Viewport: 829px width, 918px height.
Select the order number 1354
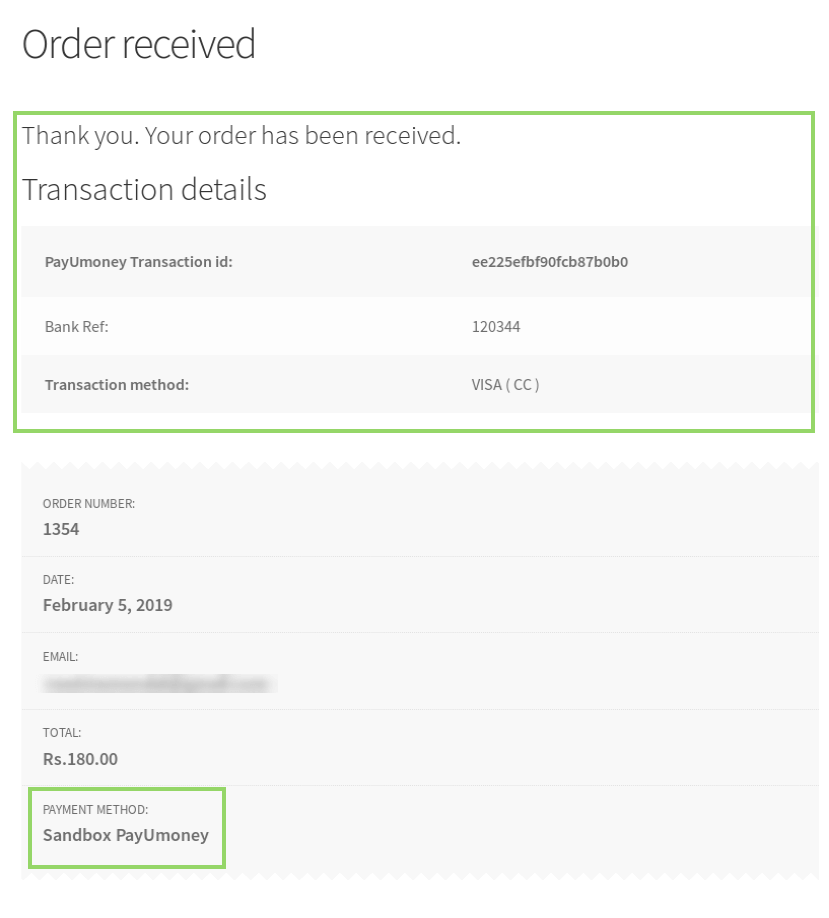61,529
